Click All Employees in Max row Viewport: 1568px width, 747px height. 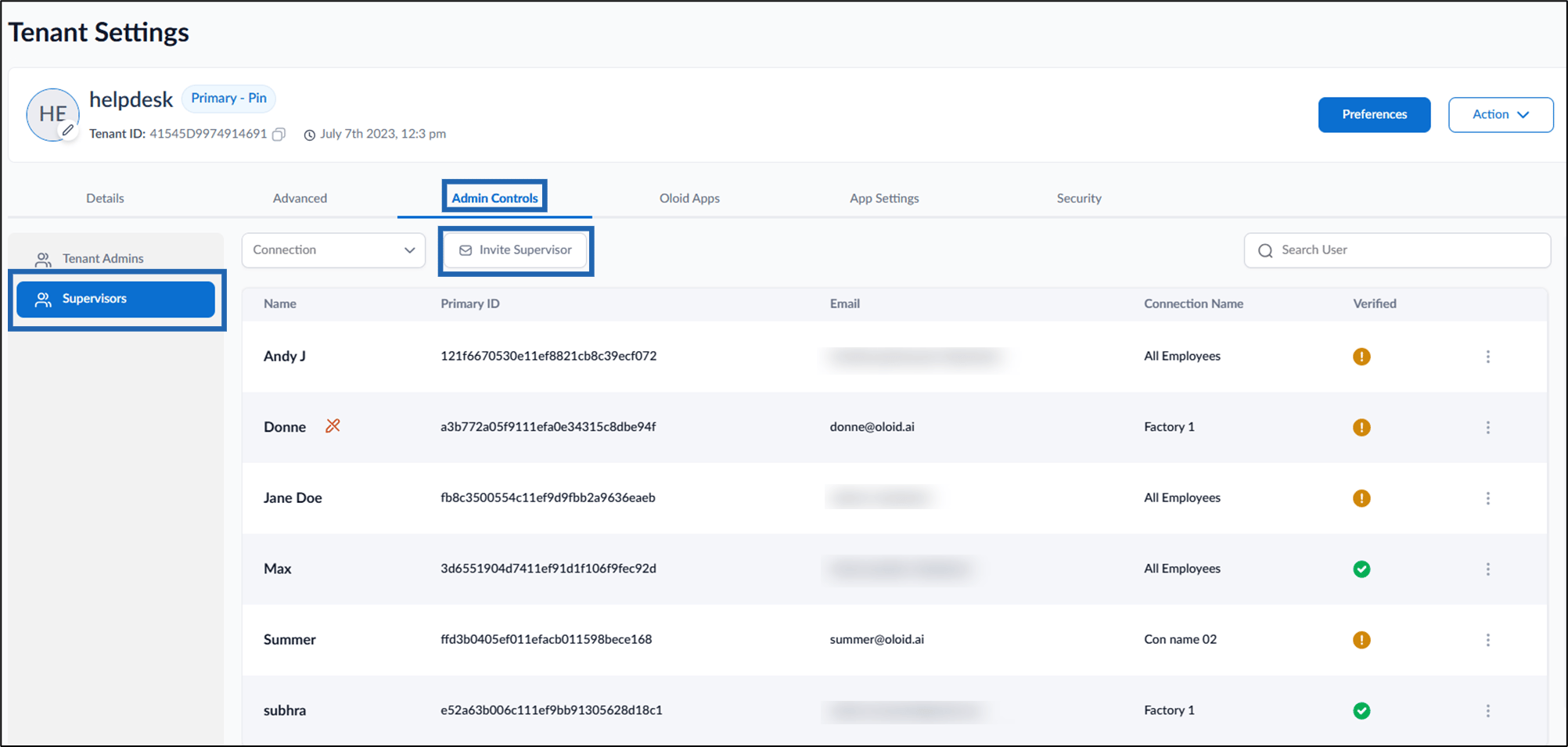(x=1182, y=569)
